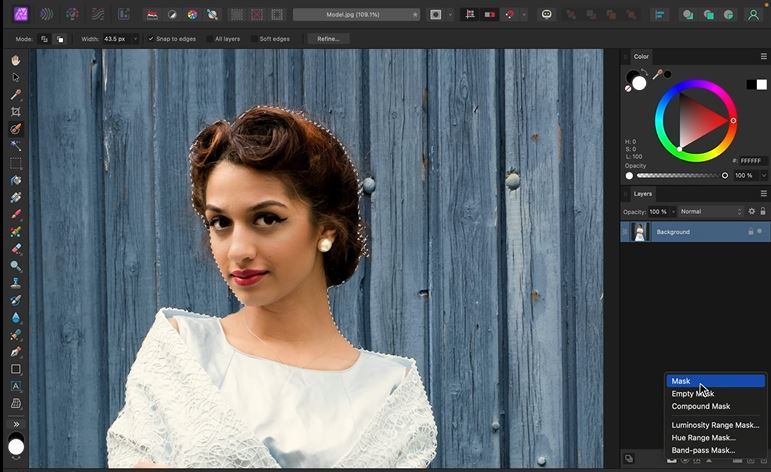Image resolution: width=771 pixels, height=472 pixels.
Task: Switch to the Tone Mapping Persona
Action: coord(98,14)
